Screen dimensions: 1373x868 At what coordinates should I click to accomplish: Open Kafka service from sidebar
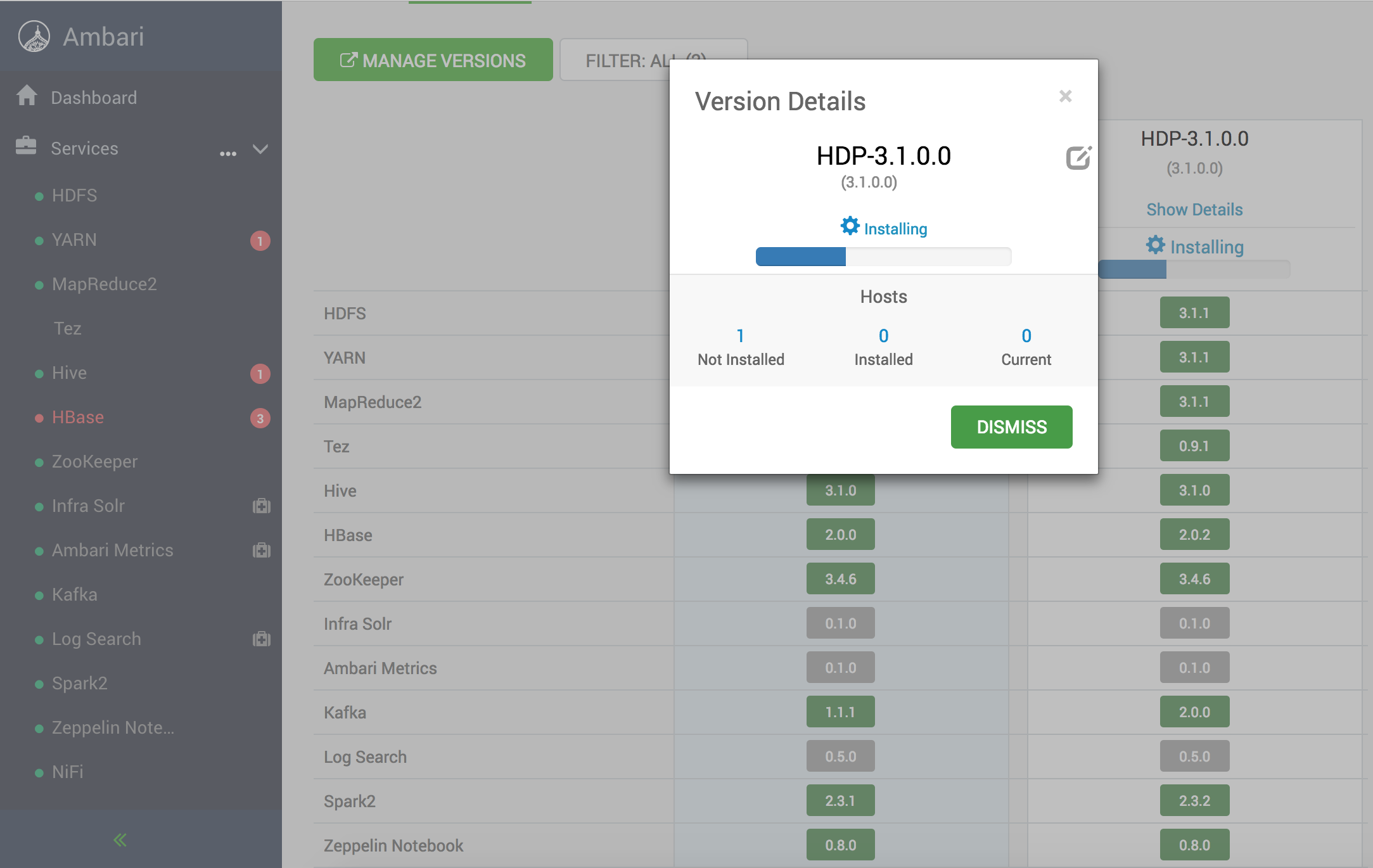(75, 595)
